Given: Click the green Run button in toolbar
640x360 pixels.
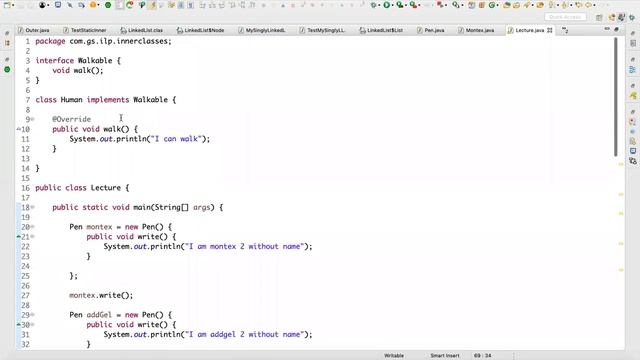Looking at the screenshot, I should tap(387, 5).
